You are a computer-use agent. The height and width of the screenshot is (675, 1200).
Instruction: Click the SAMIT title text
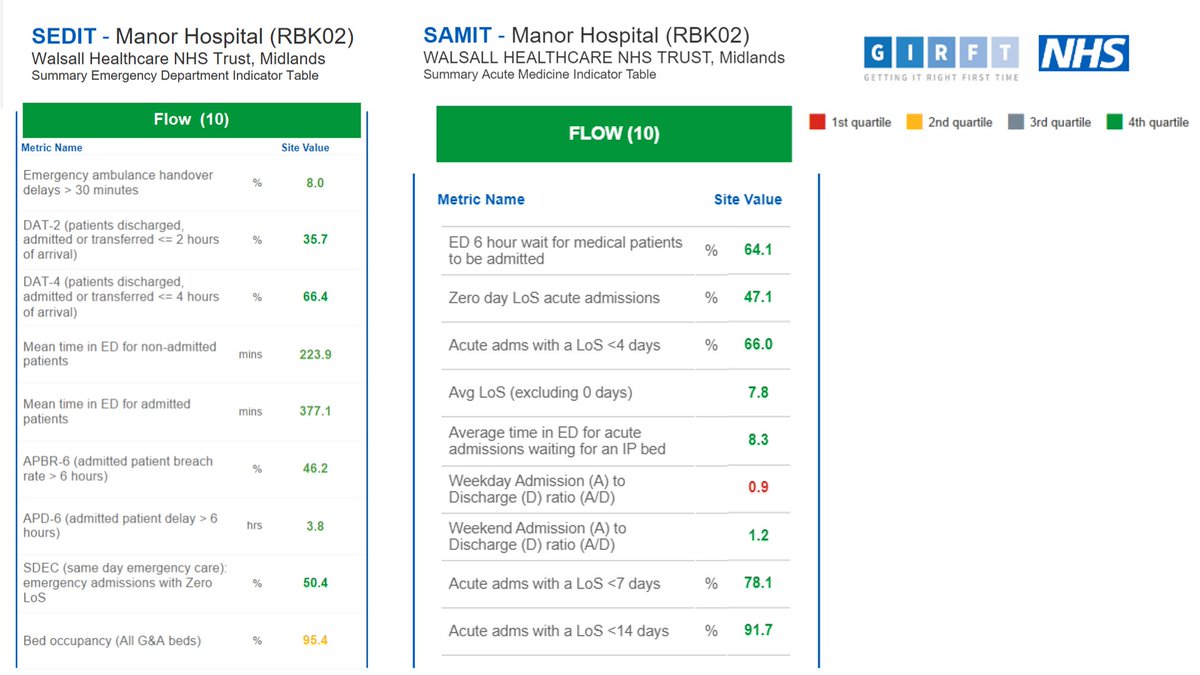point(586,37)
